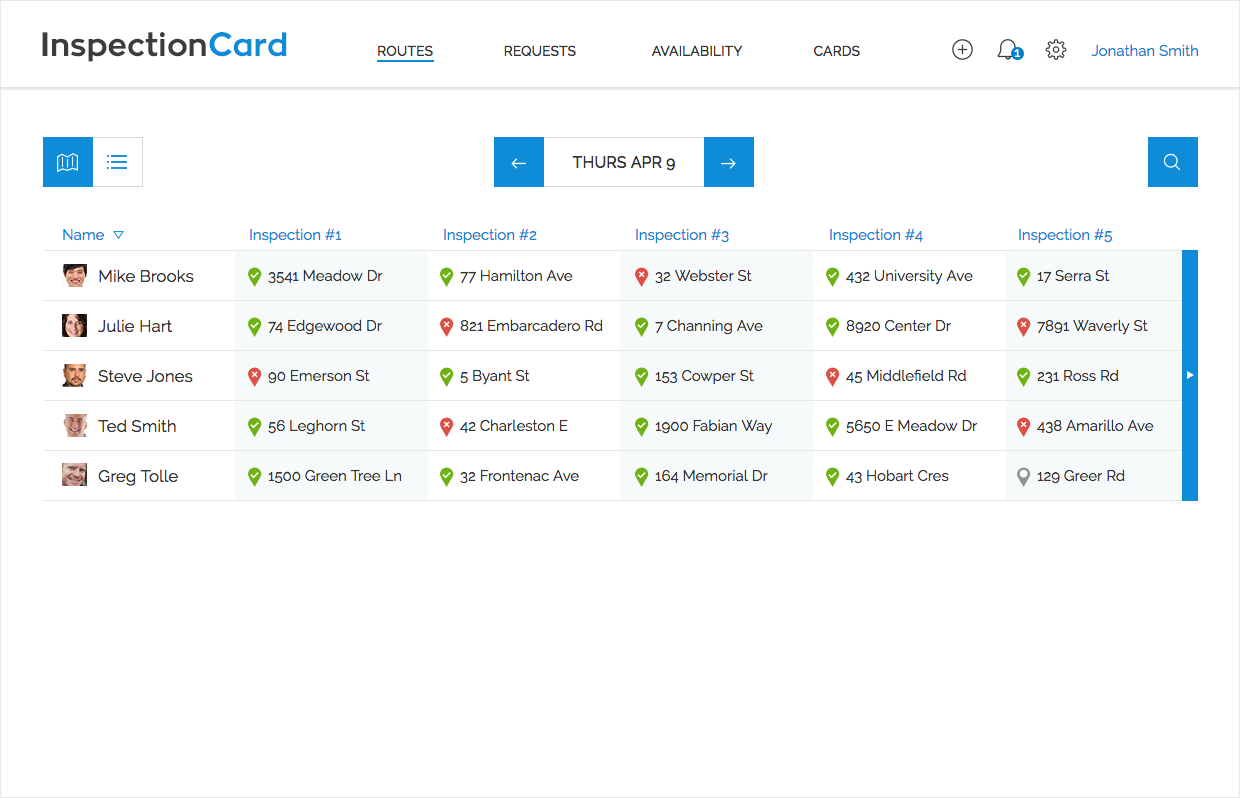Switch to list view
Screen dimensions: 1240x798
point(118,162)
